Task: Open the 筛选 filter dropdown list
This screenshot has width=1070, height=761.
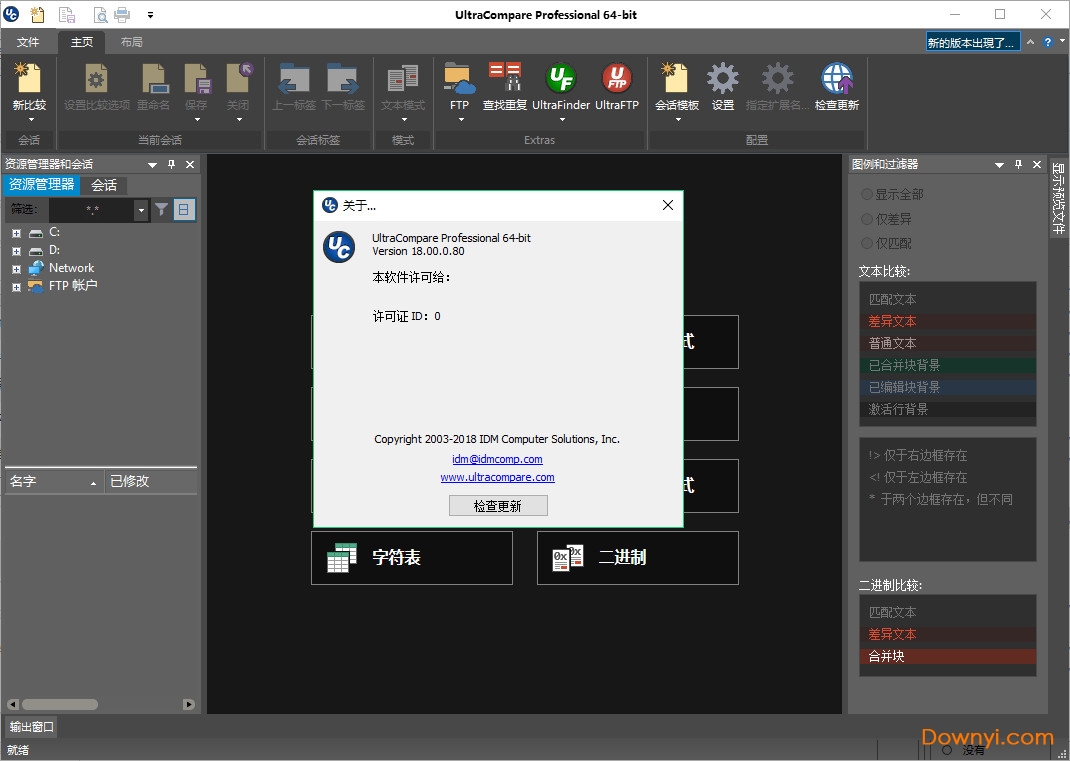Action: [139, 209]
